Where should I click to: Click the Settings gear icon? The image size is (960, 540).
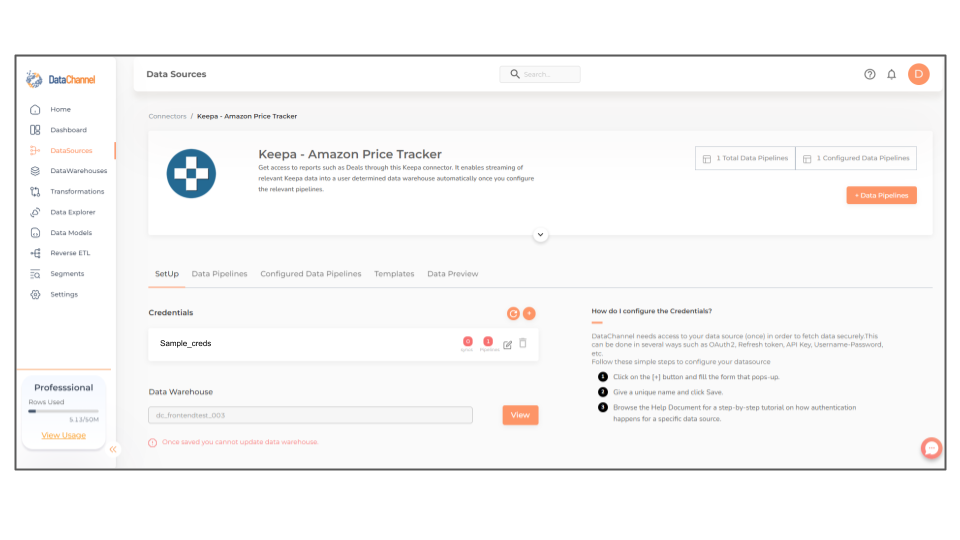click(x=35, y=294)
